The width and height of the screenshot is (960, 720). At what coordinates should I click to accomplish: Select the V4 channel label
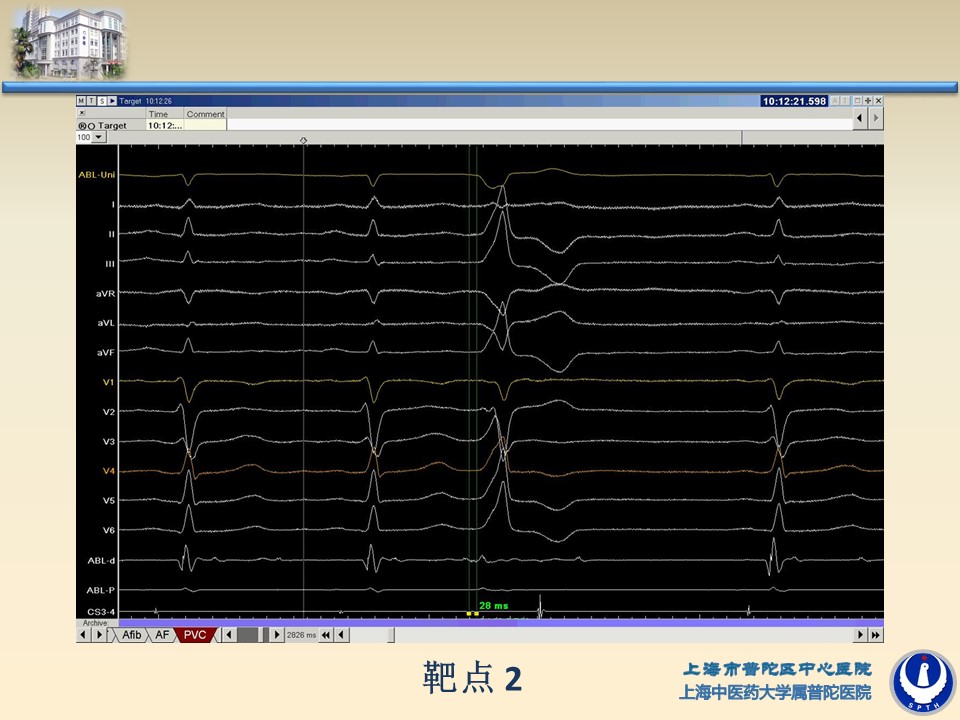tap(108, 471)
